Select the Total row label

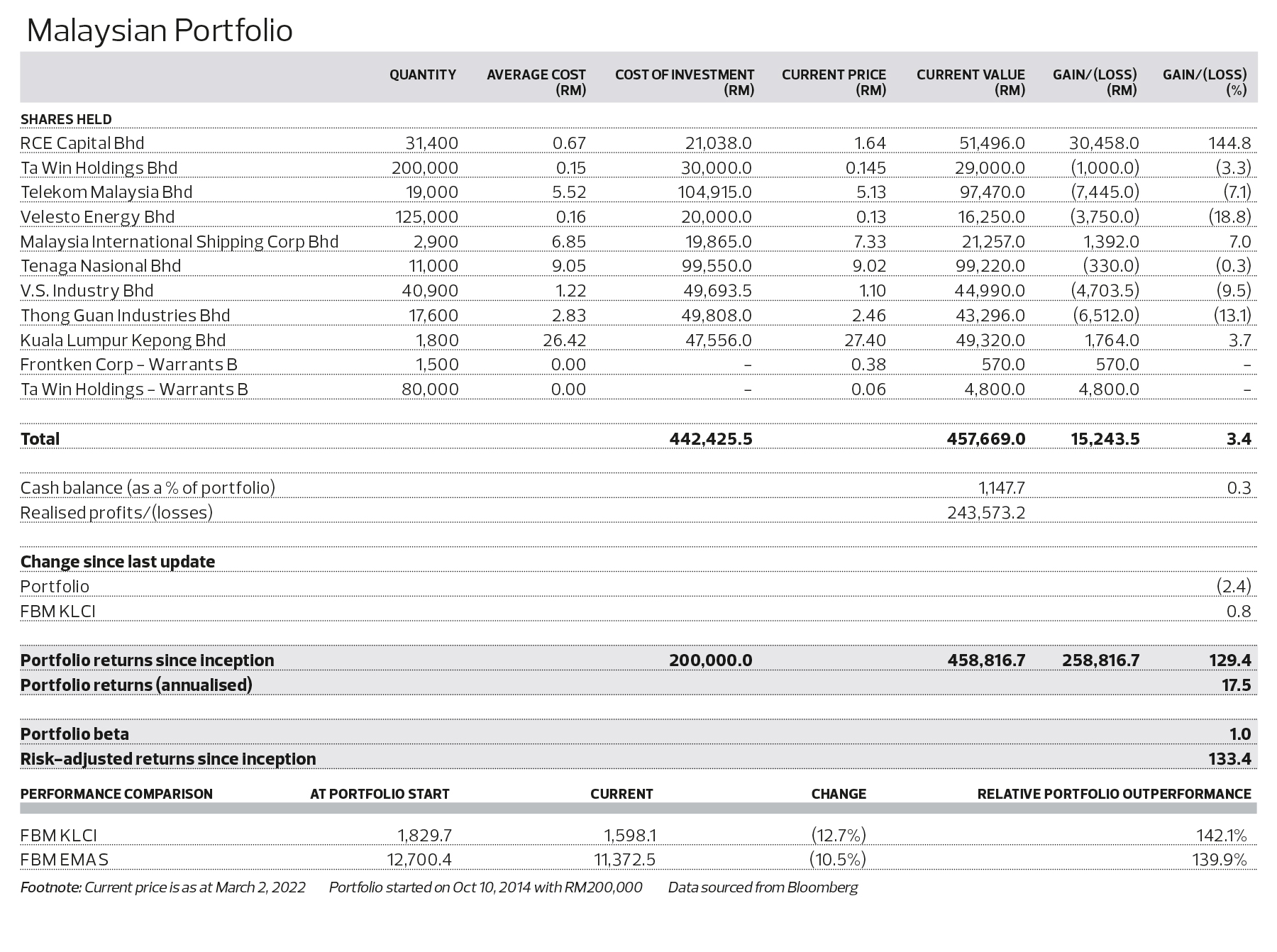[x=40, y=439]
